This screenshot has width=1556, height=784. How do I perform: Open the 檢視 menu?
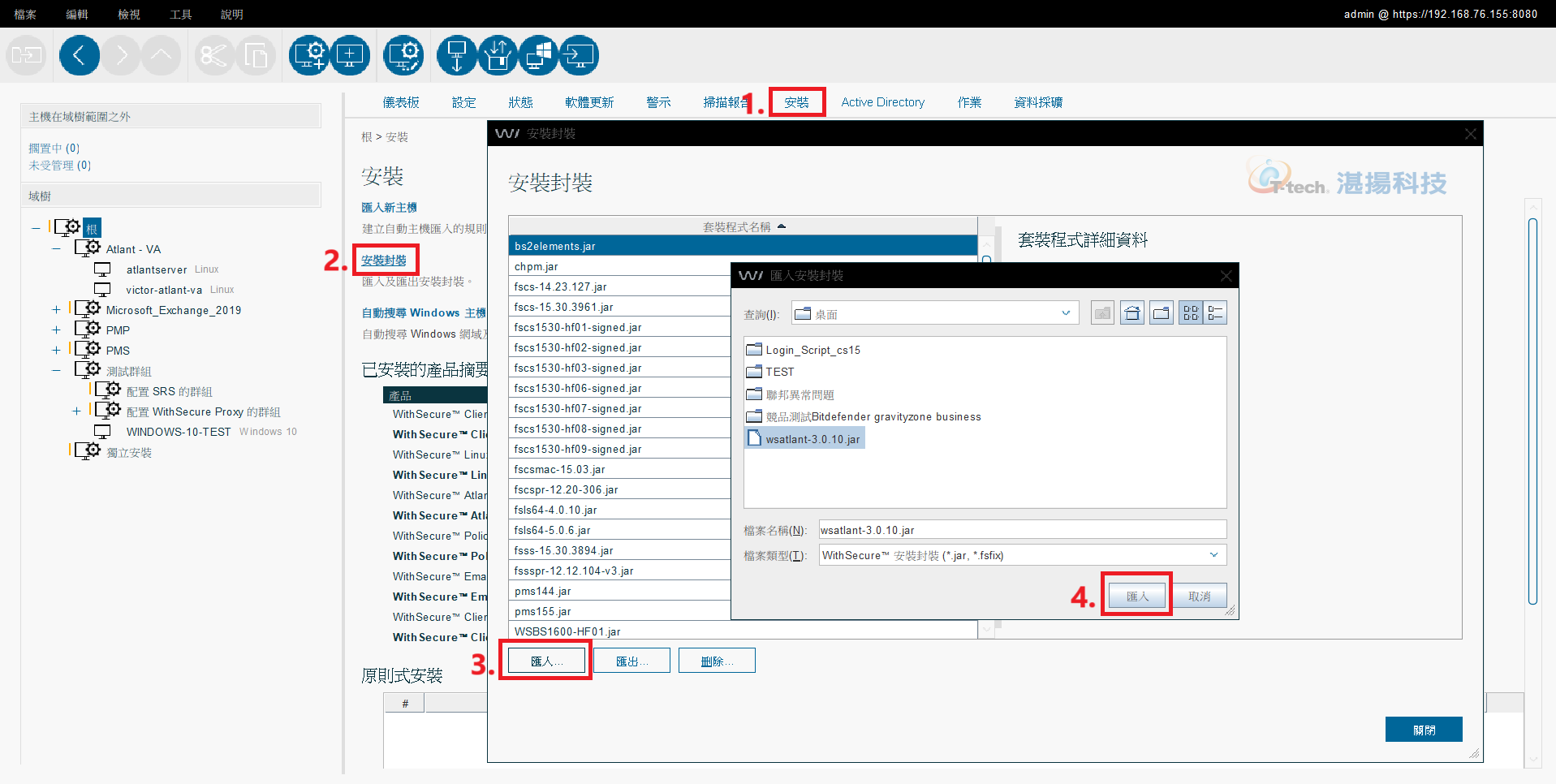pyautogui.click(x=129, y=14)
